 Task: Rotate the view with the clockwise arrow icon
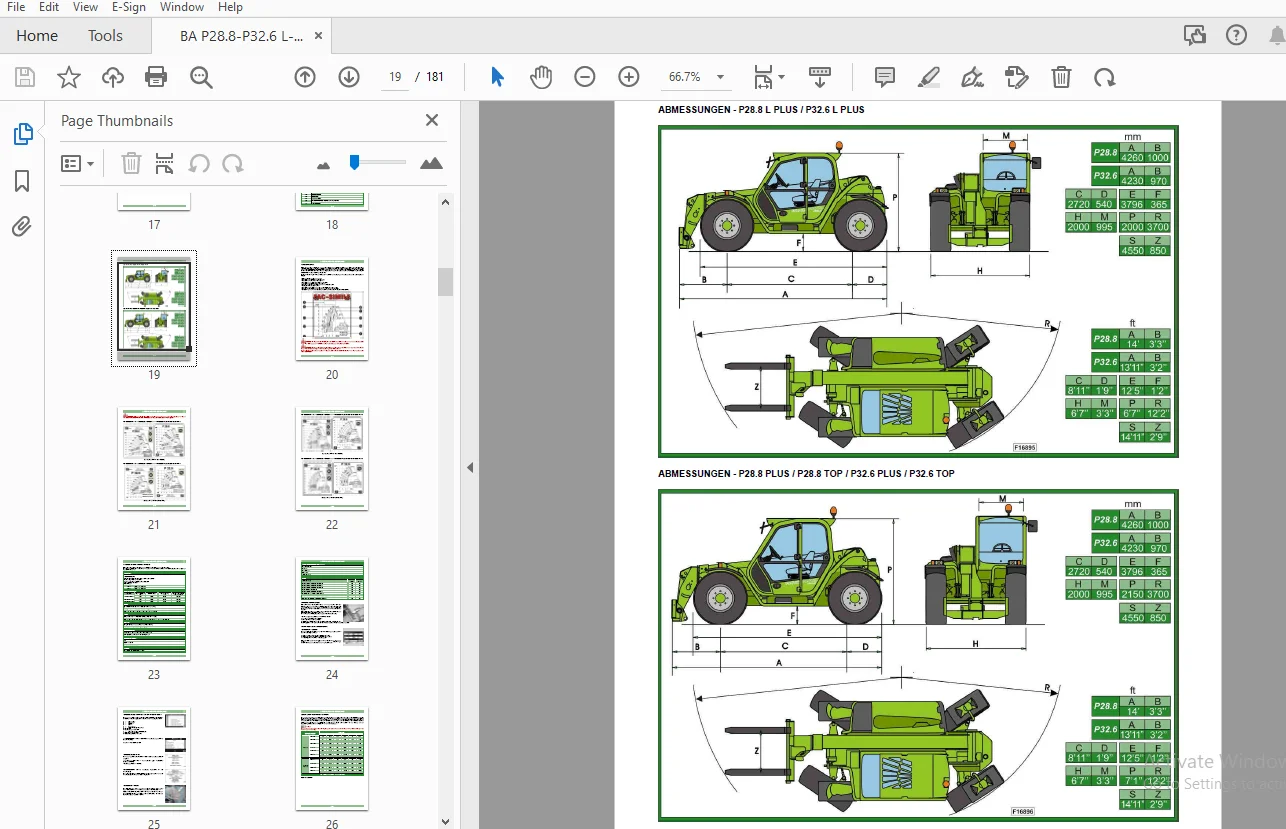pos(1105,77)
